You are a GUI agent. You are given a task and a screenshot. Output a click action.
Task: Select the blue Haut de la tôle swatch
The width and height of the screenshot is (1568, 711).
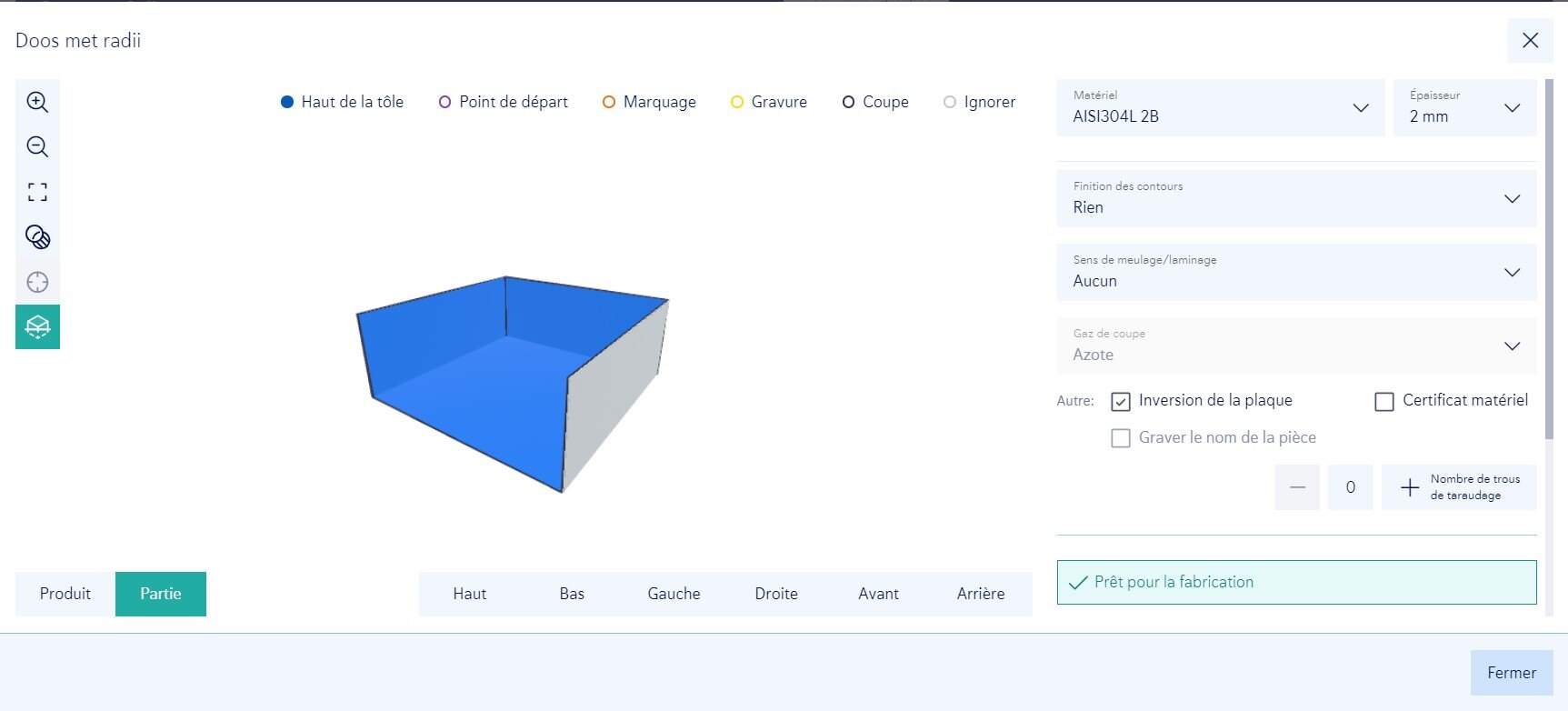point(287,102)
